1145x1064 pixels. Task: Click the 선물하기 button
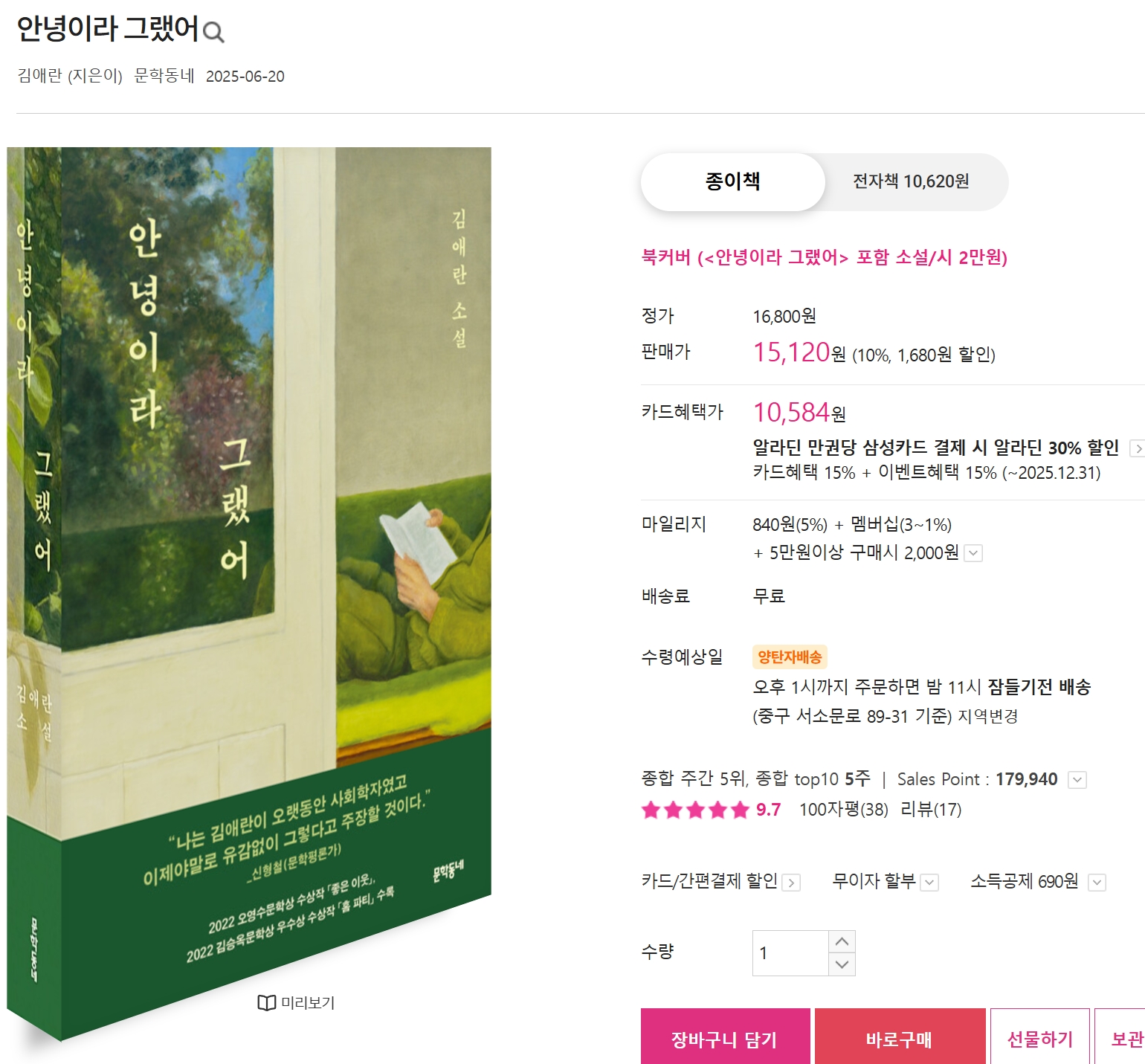(1040, 1037)
